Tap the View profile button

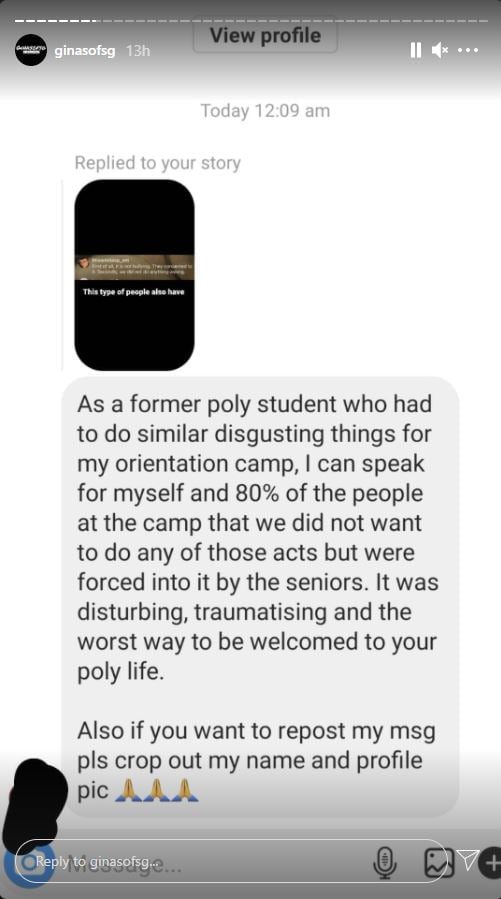click(265, 36)
